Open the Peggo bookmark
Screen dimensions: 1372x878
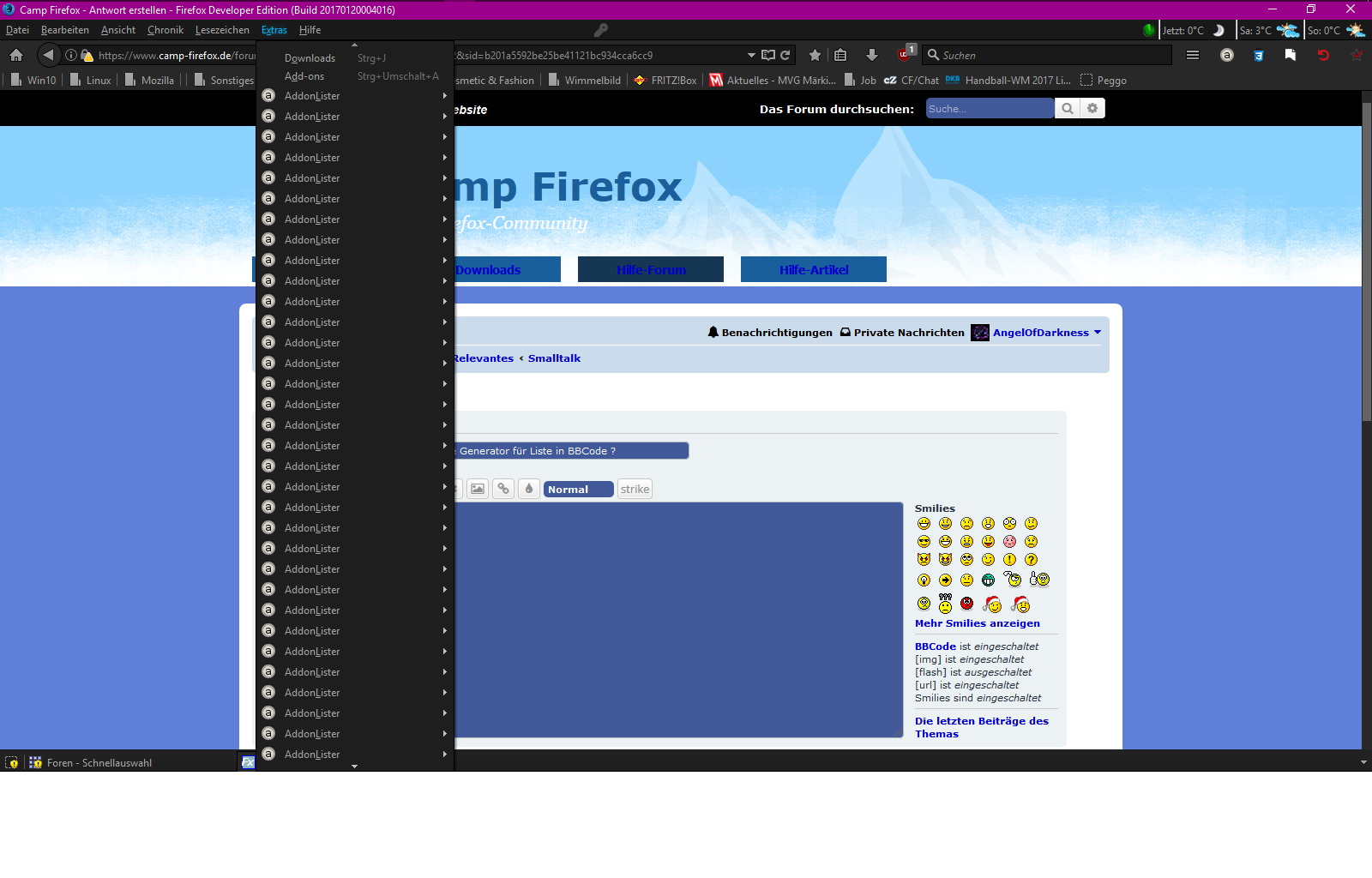point(1104,80)
